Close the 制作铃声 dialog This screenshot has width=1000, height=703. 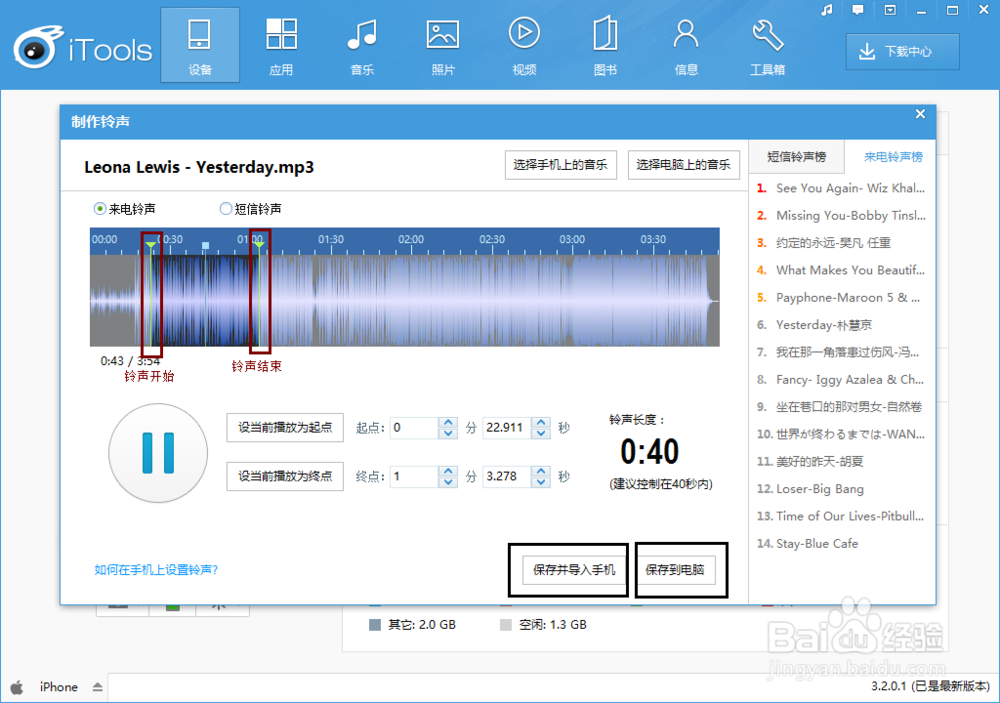pos(920,114)
